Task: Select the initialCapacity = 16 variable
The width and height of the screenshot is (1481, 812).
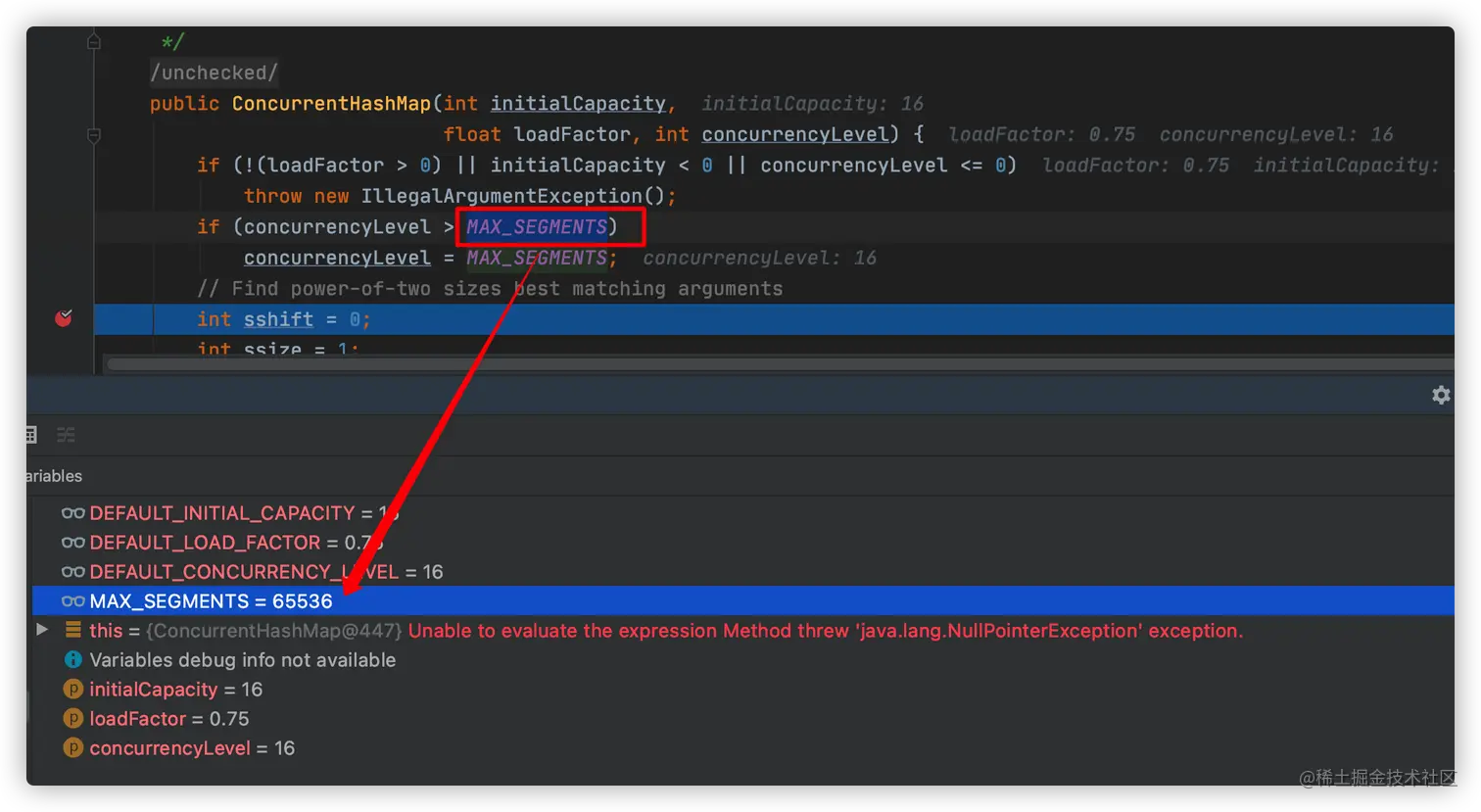Action: [176, 690]
